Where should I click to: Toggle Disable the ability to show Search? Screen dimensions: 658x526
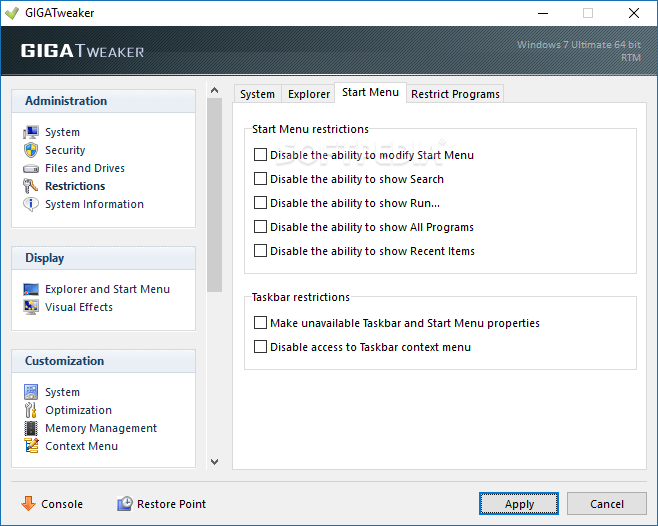260,179
